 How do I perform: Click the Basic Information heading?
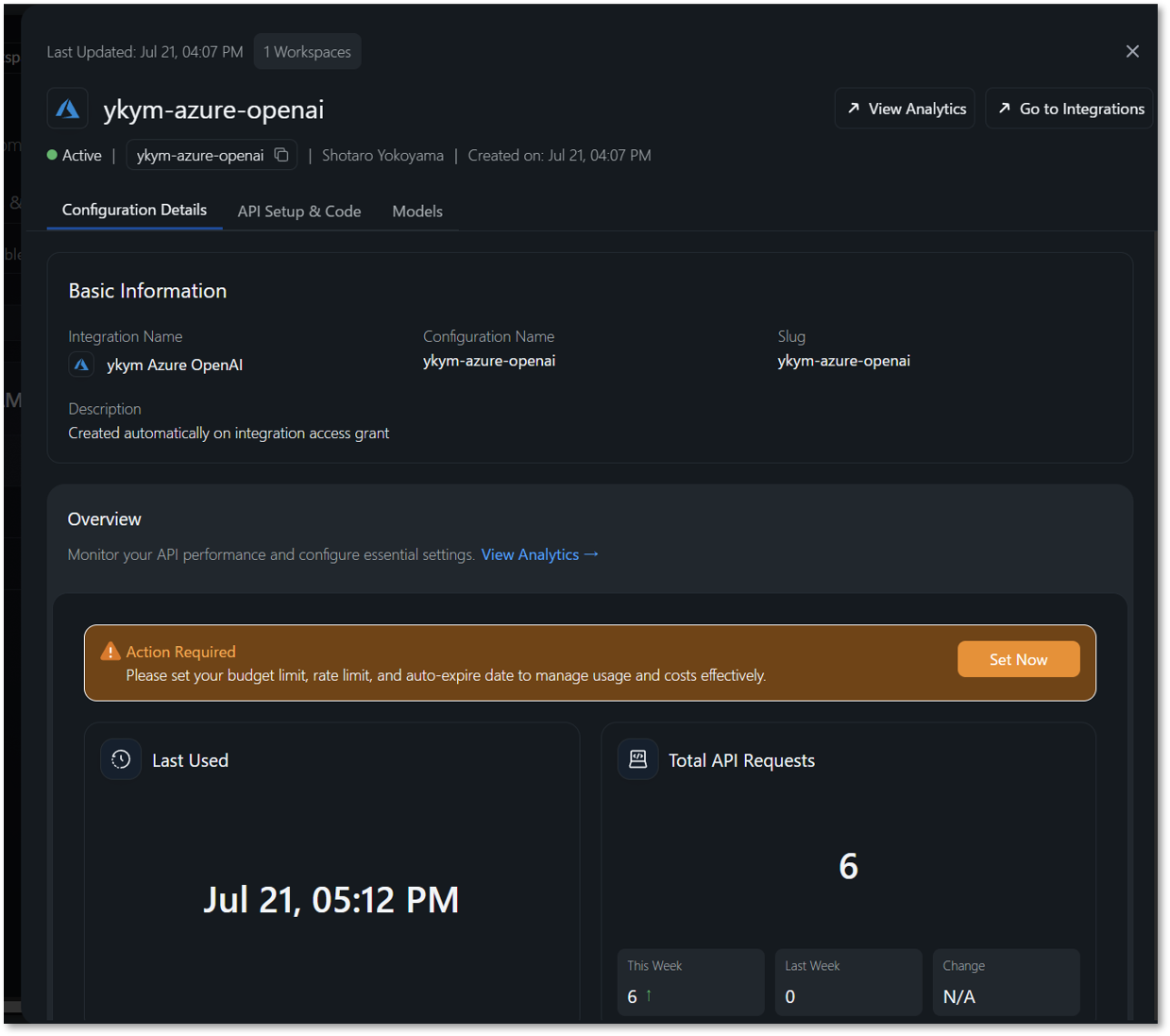(147, 291)
